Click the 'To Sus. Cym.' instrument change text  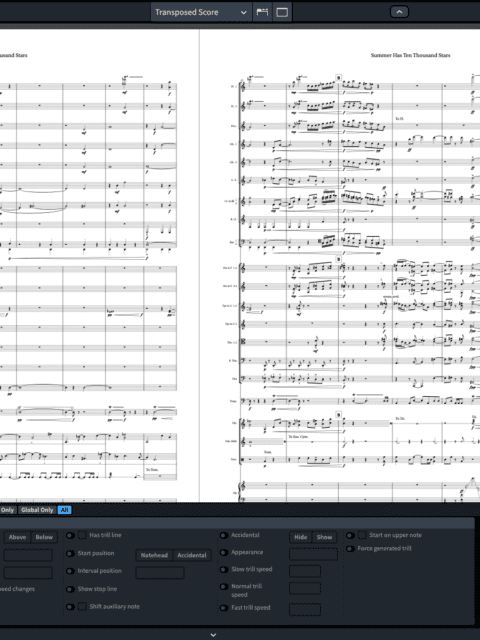tap(298, 437)
